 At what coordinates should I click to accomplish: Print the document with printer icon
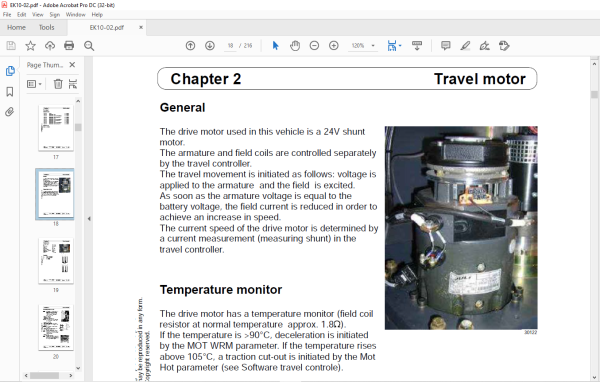[x=69, y=46]
